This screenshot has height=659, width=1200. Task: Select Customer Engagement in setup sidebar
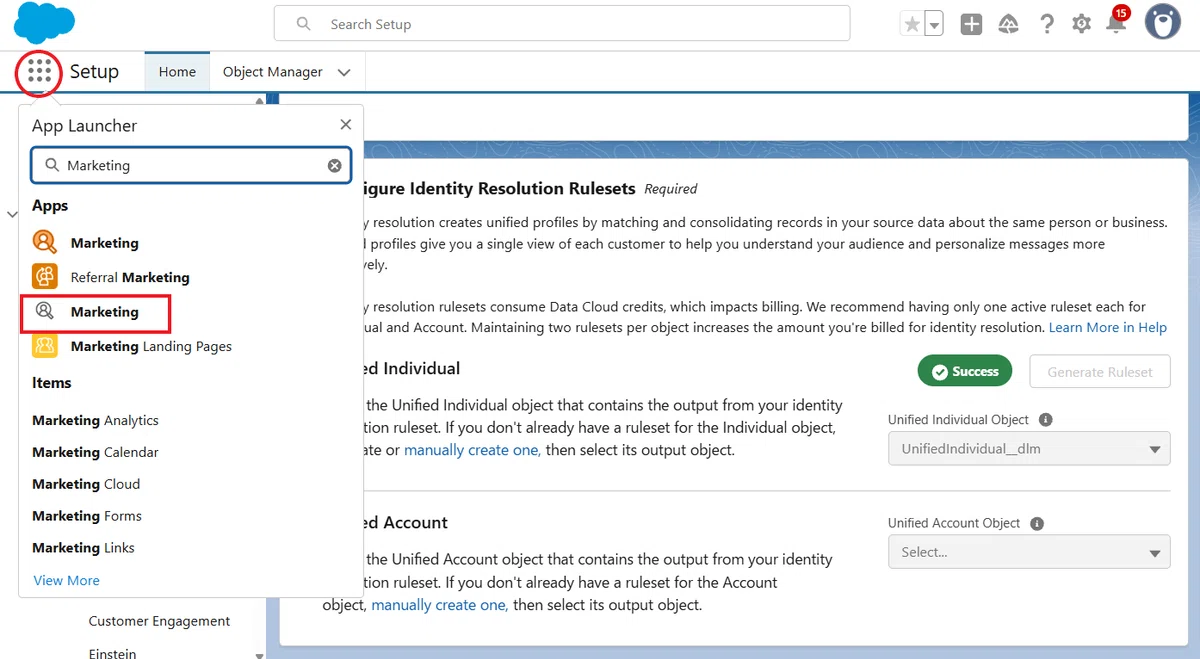pyautogui.click(x=159, y=621)
